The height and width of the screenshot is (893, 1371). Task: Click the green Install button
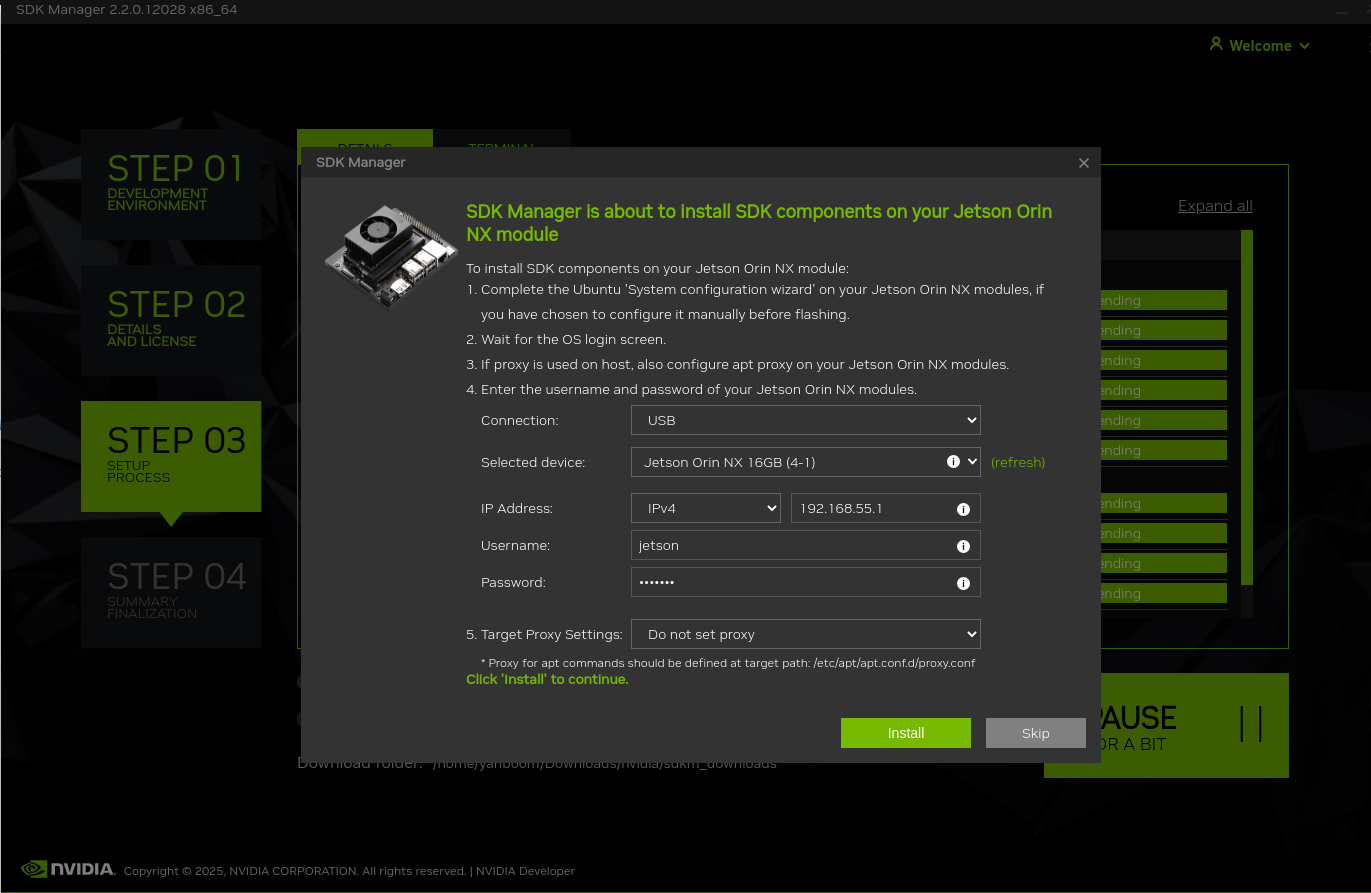click(905, 733)
